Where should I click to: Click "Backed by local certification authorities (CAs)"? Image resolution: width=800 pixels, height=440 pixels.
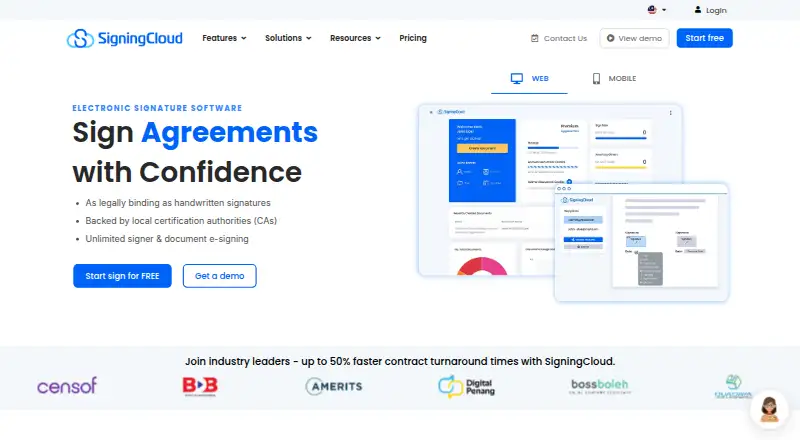click(x=181, y=221)
